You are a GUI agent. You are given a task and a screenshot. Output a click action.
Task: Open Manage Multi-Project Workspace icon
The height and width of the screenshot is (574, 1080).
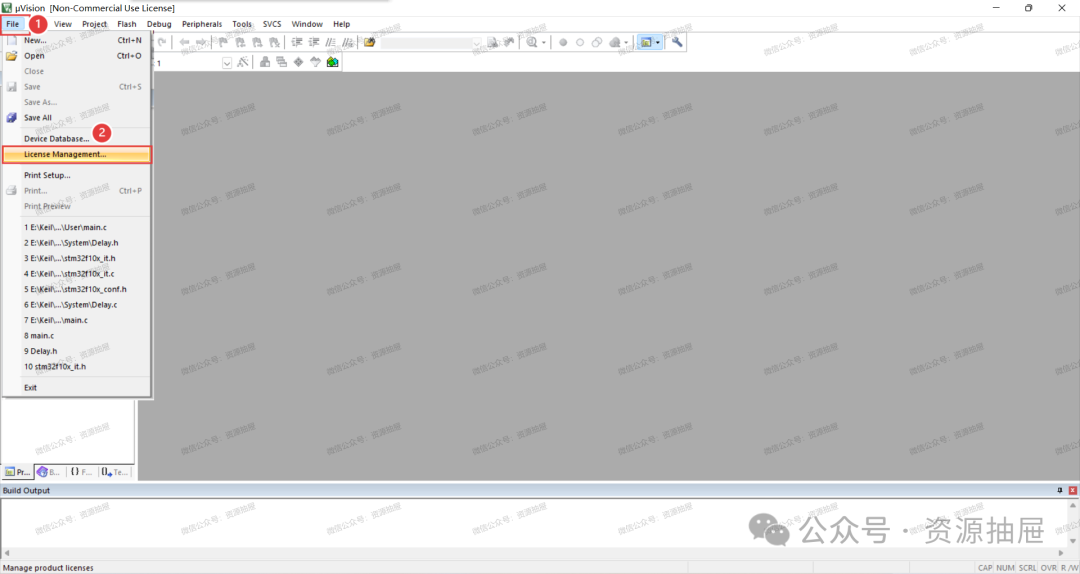[x=282, y=62]
